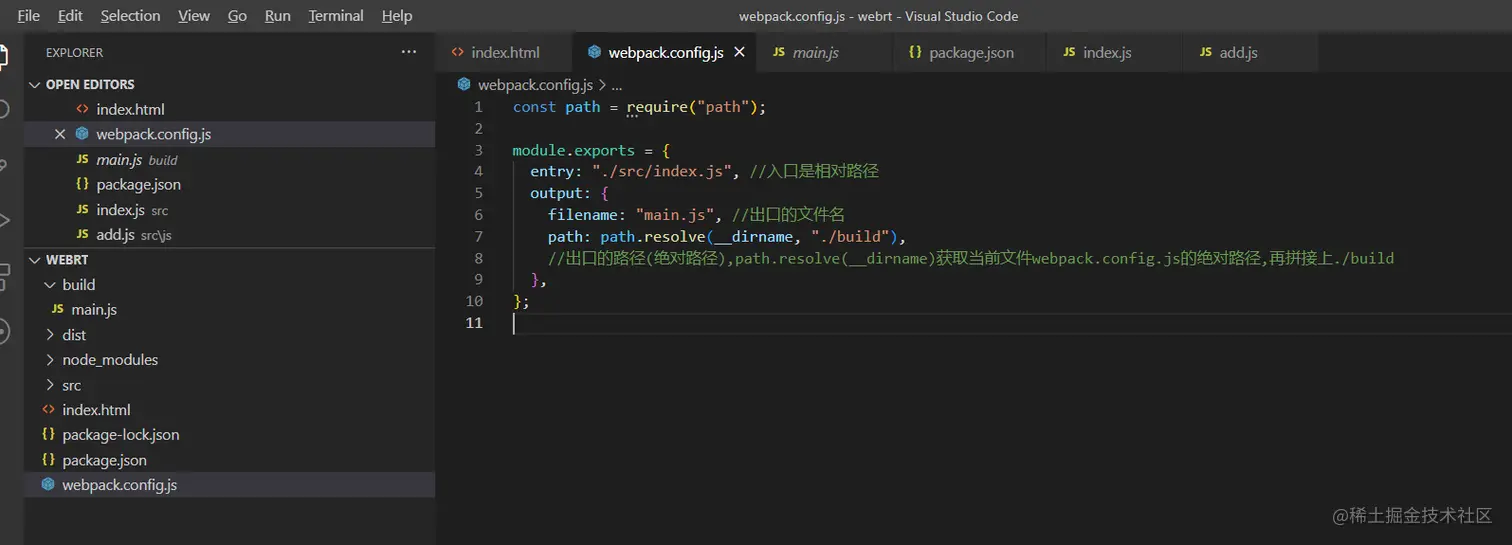Click the EXPLORER panel title
Screen dimensions: 1512x545
pos(74,53)
